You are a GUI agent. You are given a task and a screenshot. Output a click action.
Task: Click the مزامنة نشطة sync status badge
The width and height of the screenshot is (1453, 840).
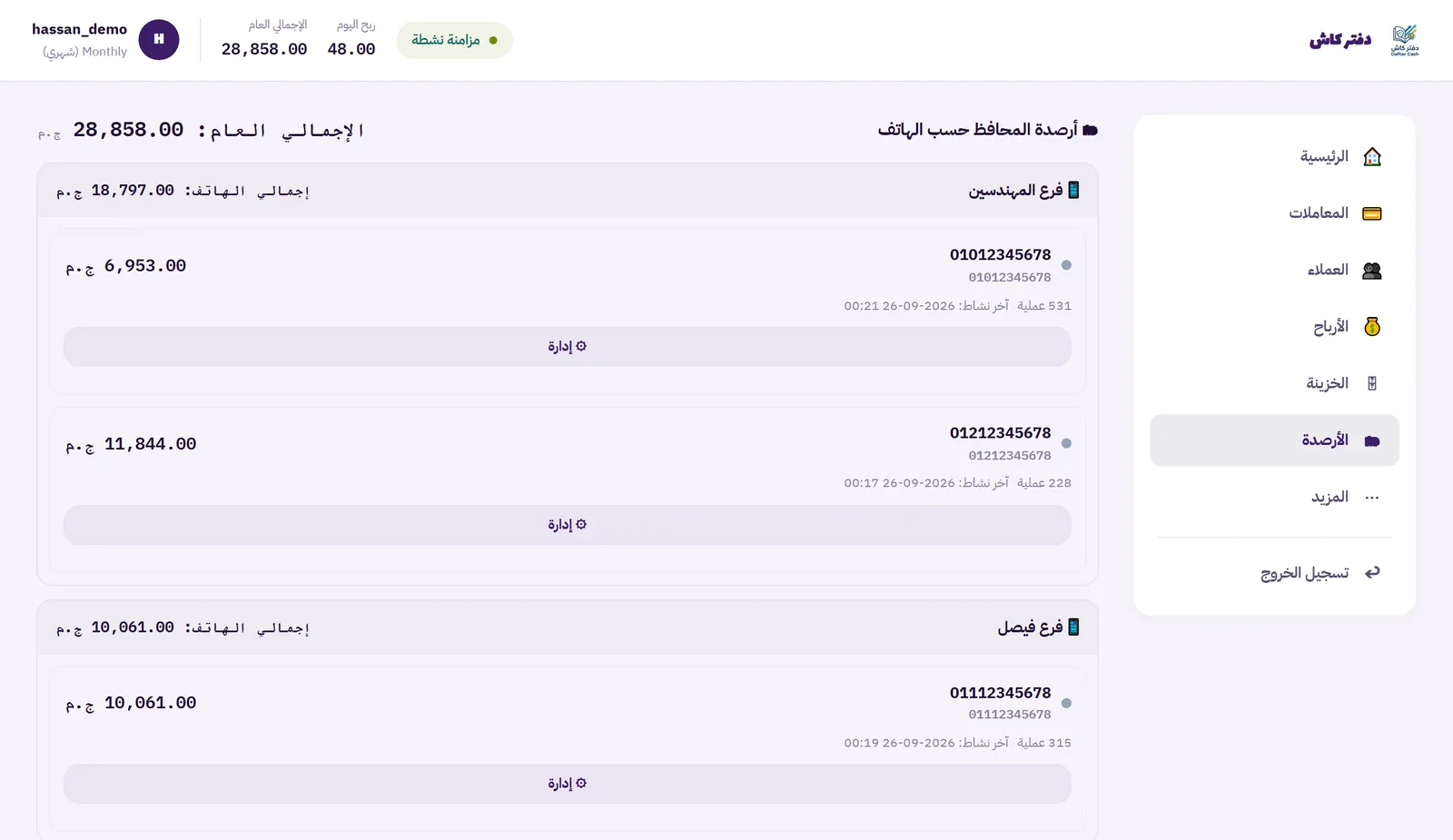pyautogui.click(x=455, y=40)
